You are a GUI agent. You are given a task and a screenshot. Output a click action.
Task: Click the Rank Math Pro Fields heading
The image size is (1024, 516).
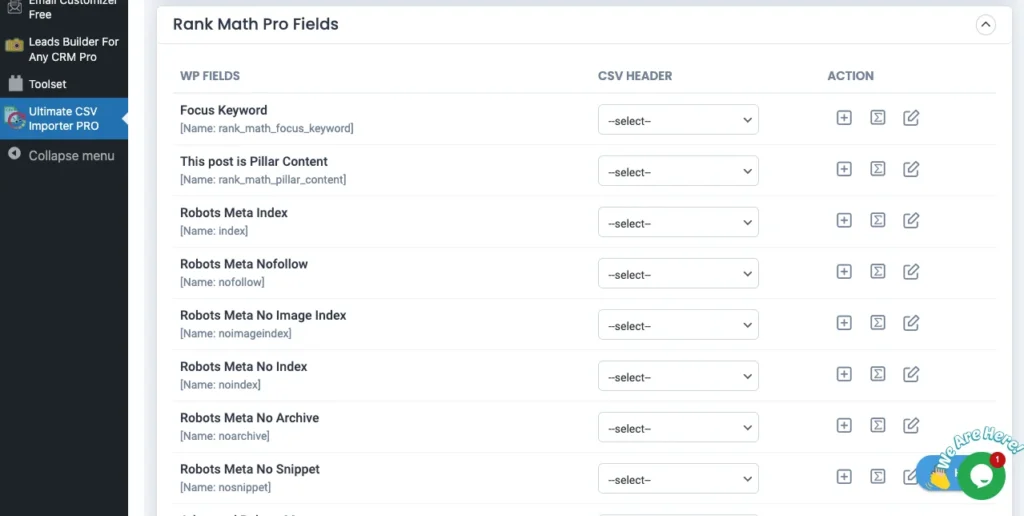(x=255, y=24)
